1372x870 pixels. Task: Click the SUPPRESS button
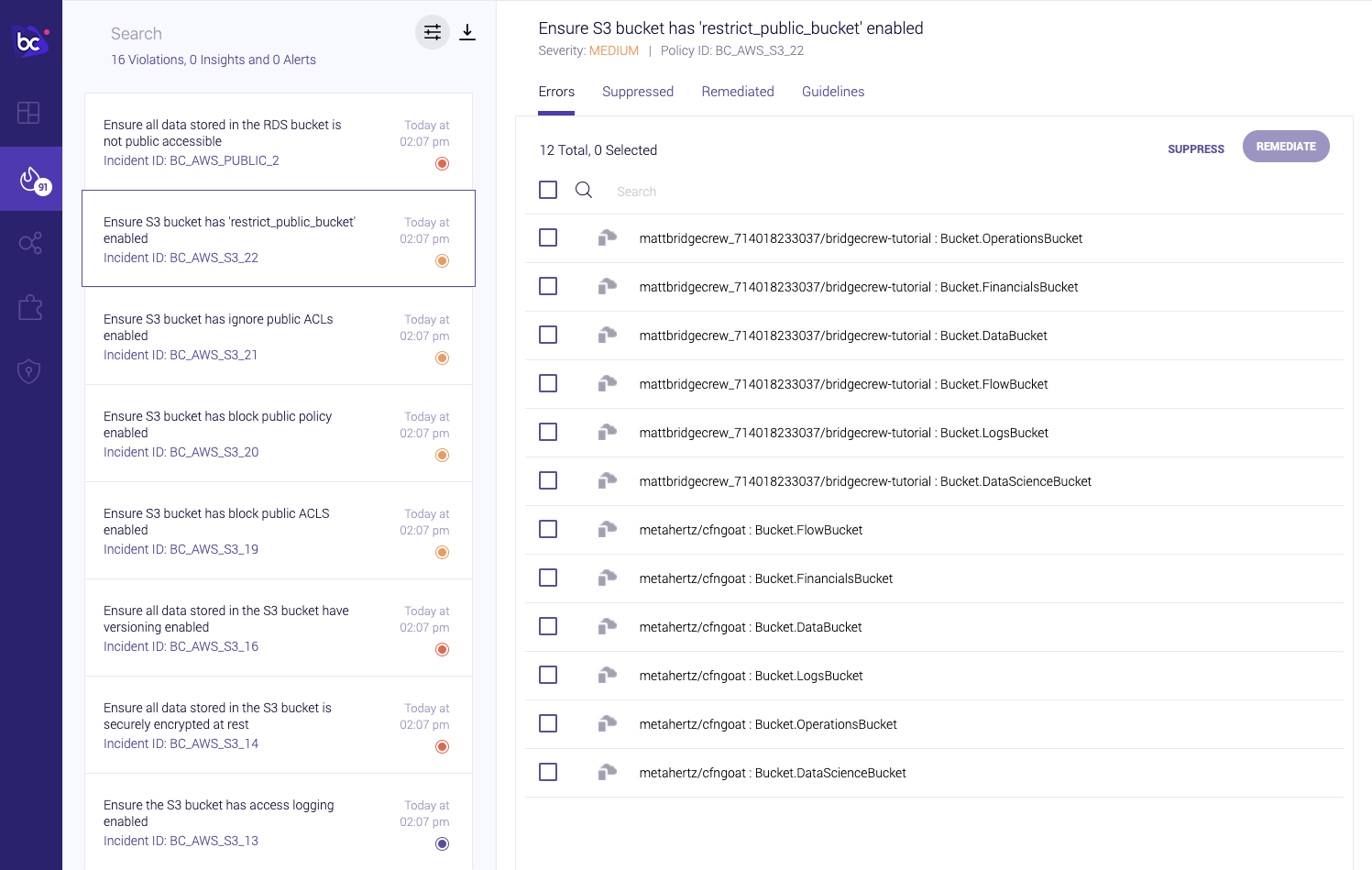point(1196,149)
